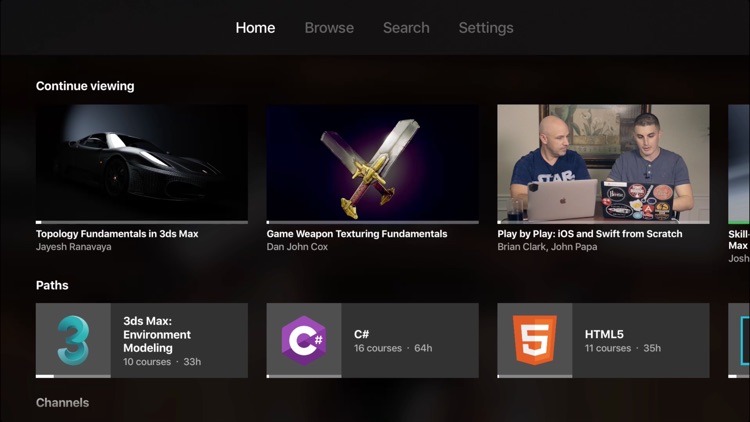
Task: Select the Home tab
Action: coord(255,28)
